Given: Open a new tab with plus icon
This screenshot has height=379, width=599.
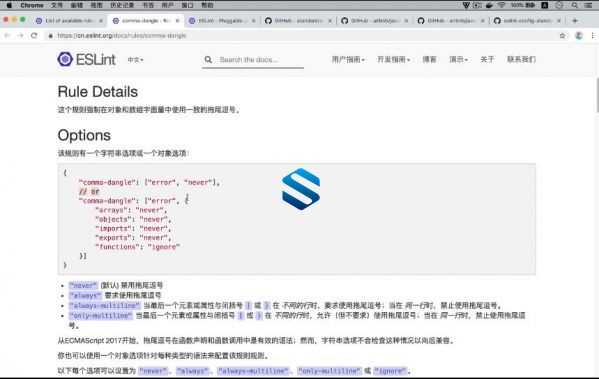Looking at the screenshot, I should click(575, 21).
